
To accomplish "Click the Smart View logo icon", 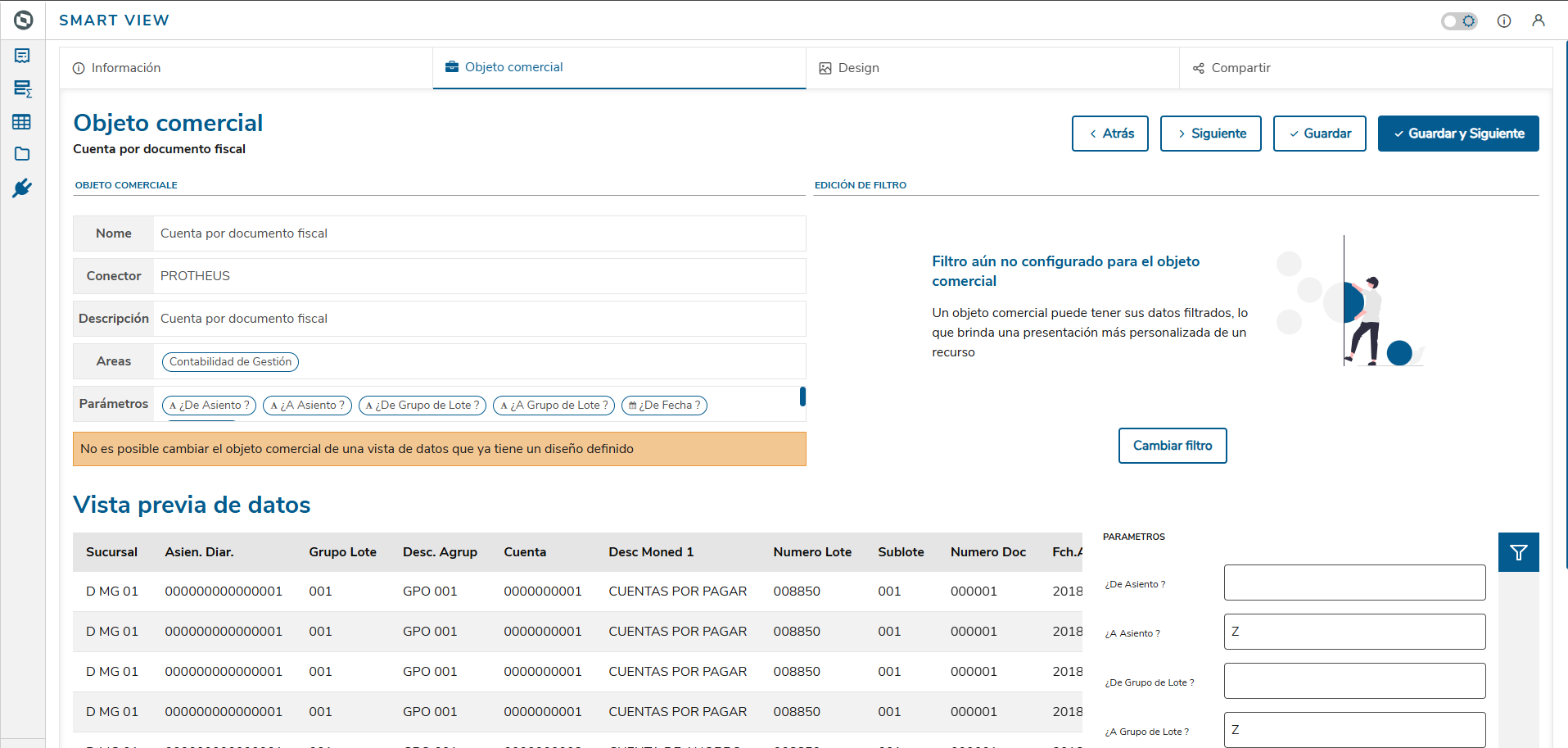I will click(23, 20).
